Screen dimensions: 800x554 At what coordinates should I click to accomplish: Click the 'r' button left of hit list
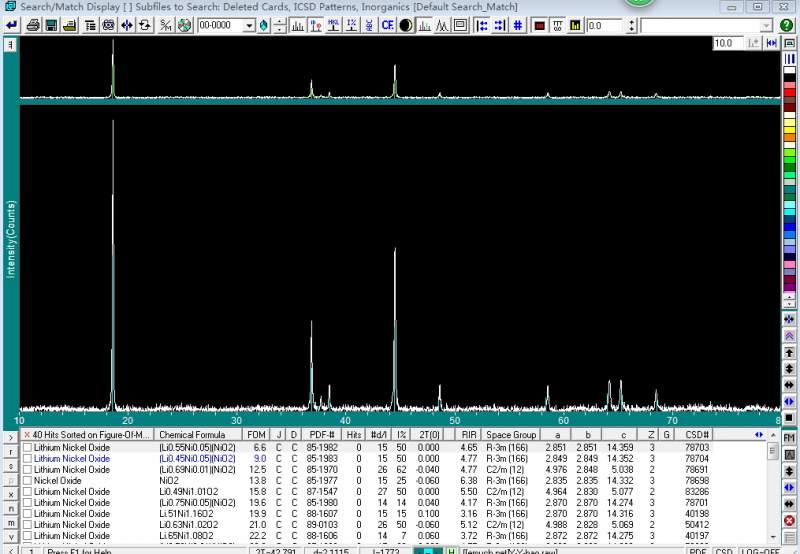click(11, 452)
